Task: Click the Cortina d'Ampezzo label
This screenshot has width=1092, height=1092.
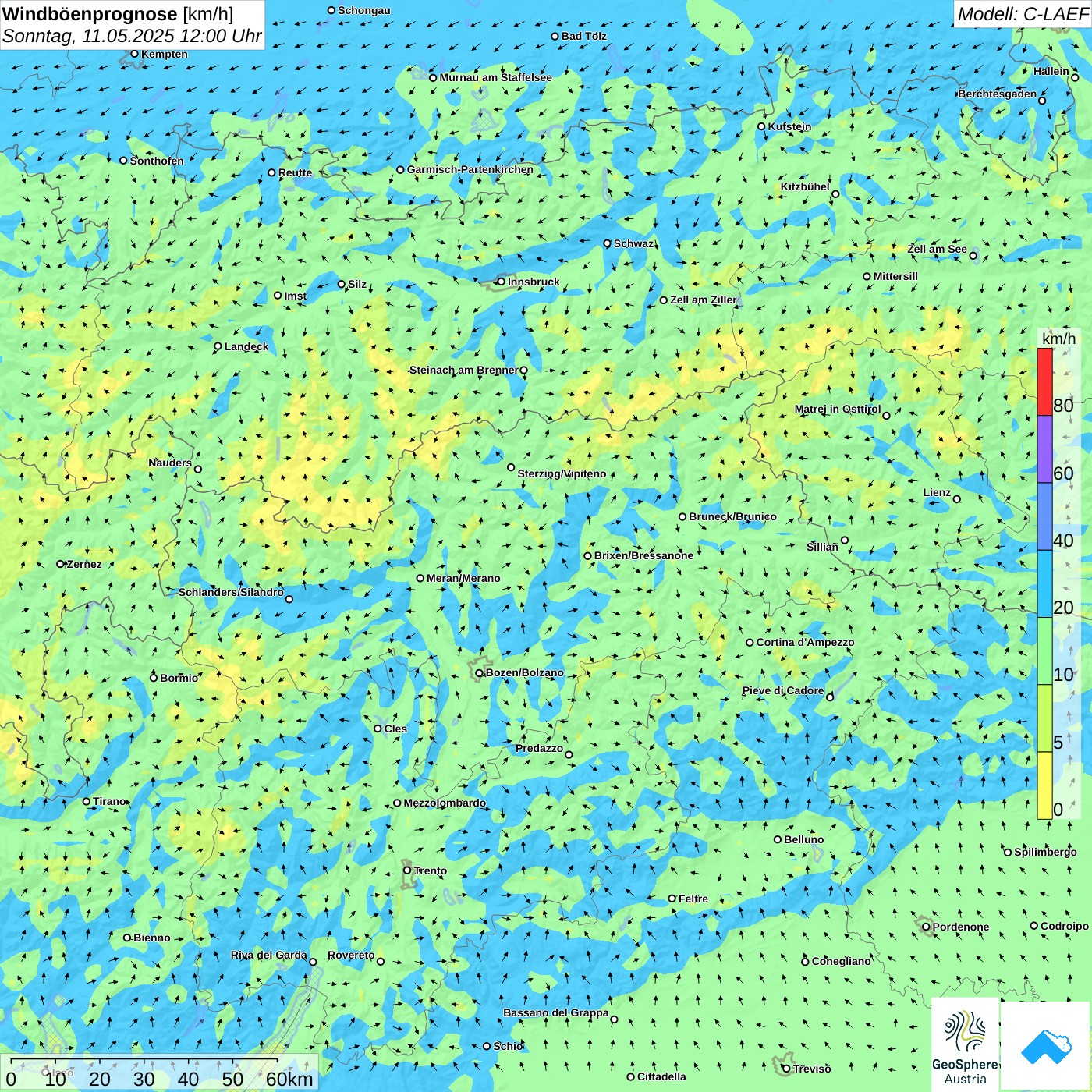Action: click(805, 642)
